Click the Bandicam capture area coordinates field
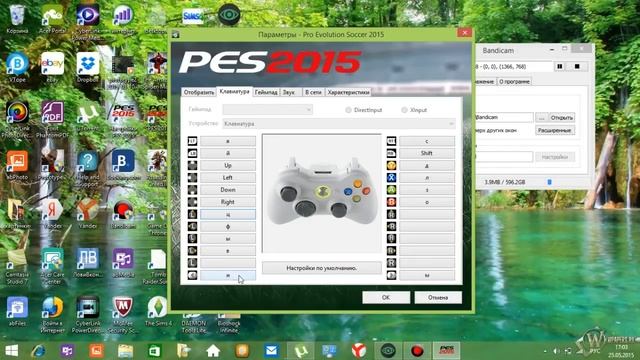This screenshot has width=640, height=360. tap(514, 66)
